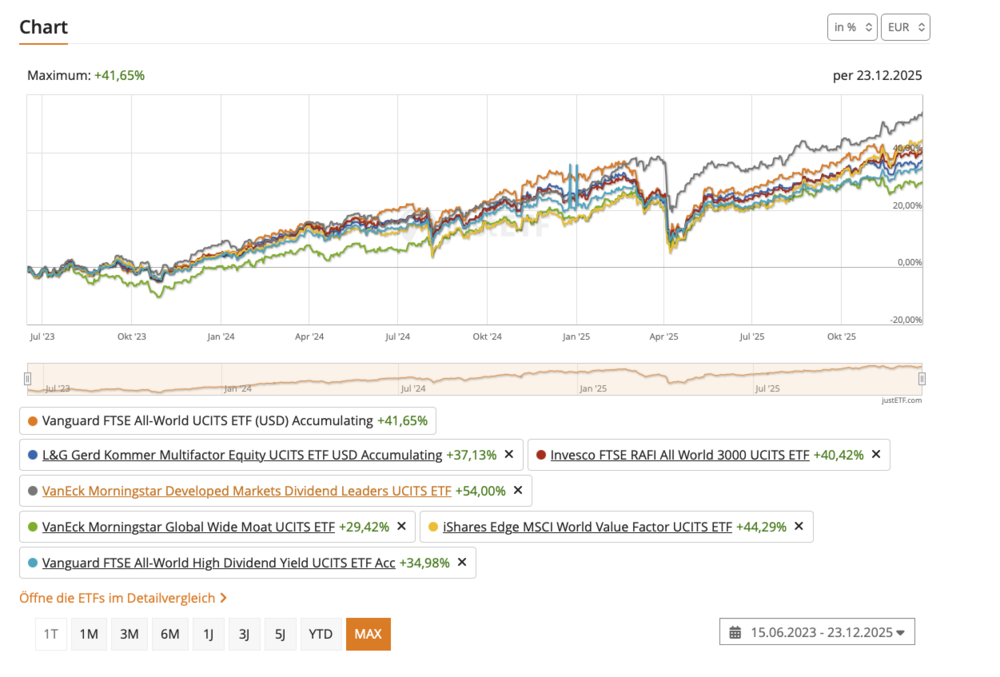Select the 1M time range
This screenshot has height=677, width=1000.
(89, 634)
